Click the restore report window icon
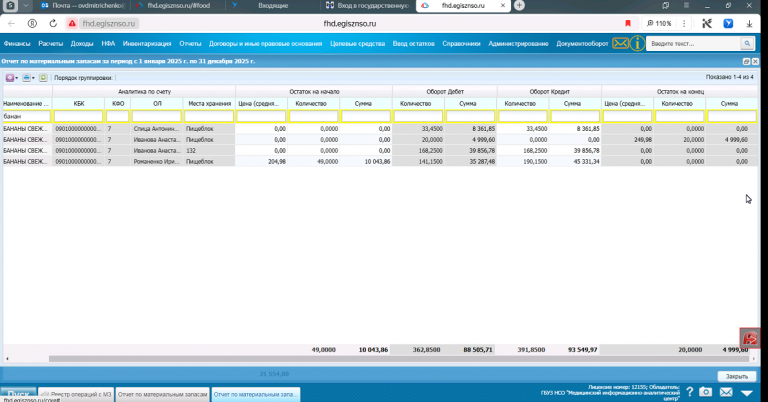768x402 pixels. [746, 62]
